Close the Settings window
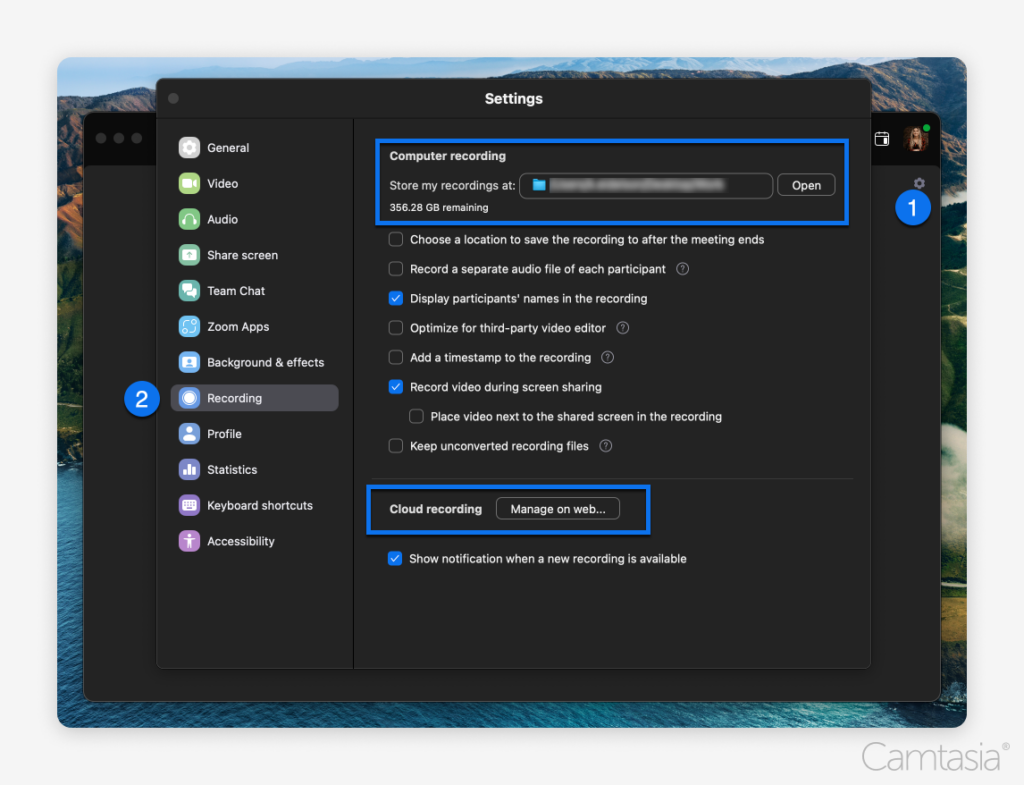Viewport: 1024px width, 785px height. tap(173, 99)
